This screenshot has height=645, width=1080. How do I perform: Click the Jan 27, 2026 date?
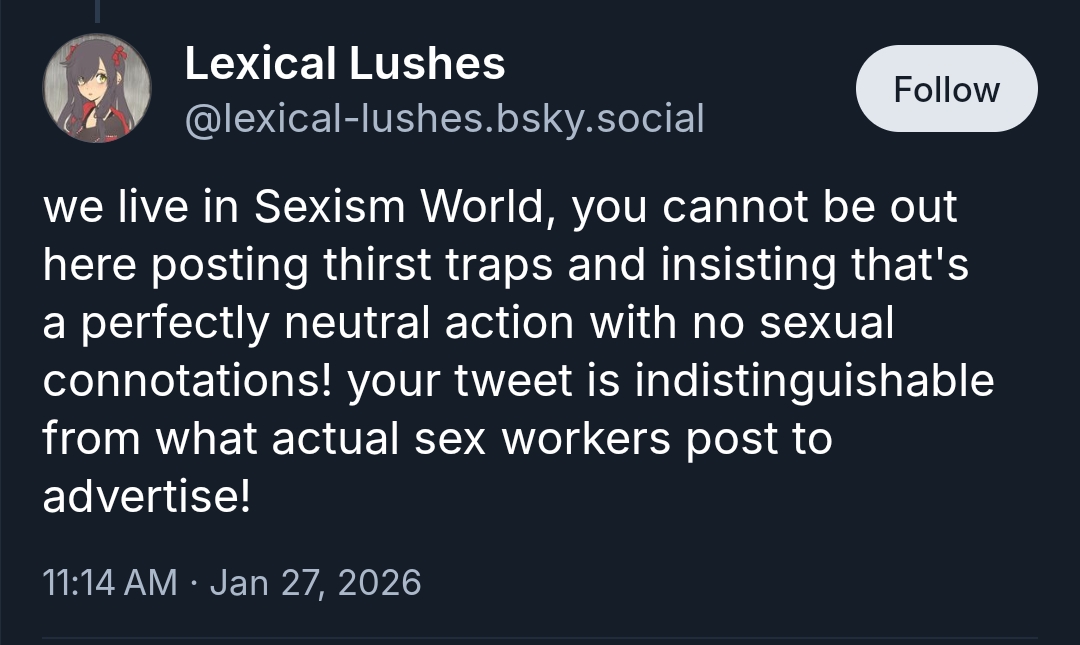pos(315,581)
